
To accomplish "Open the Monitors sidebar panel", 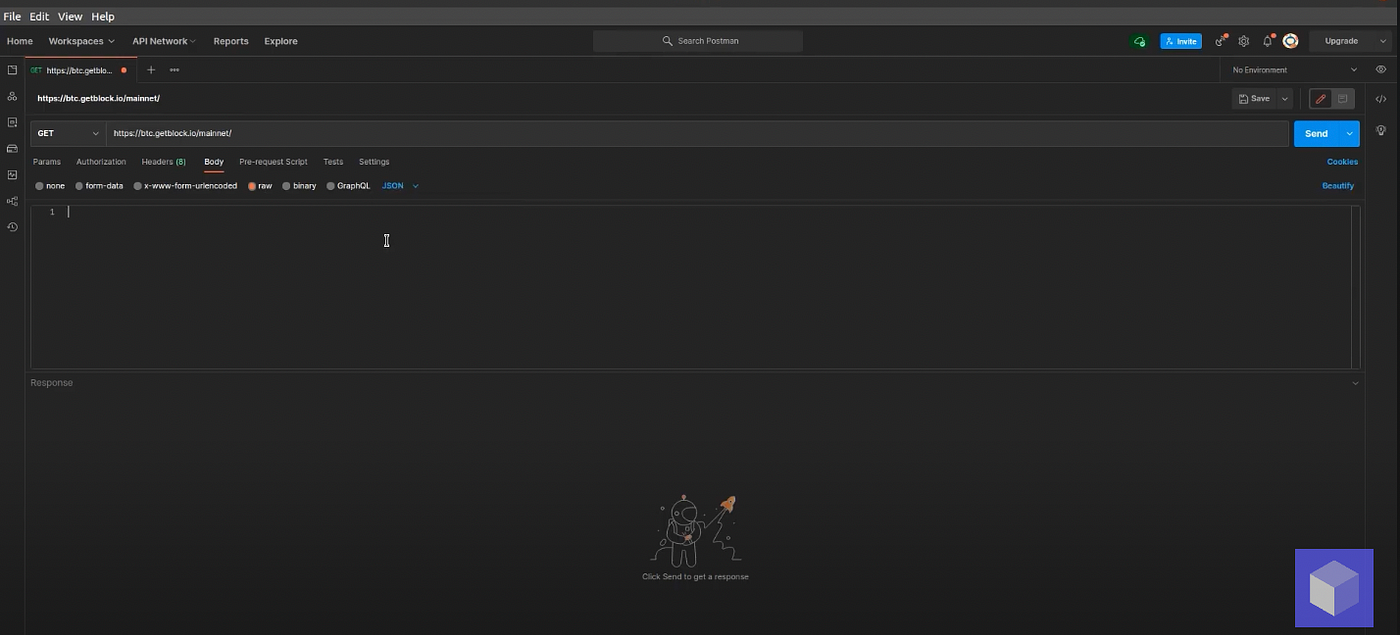I will [12, 174].
